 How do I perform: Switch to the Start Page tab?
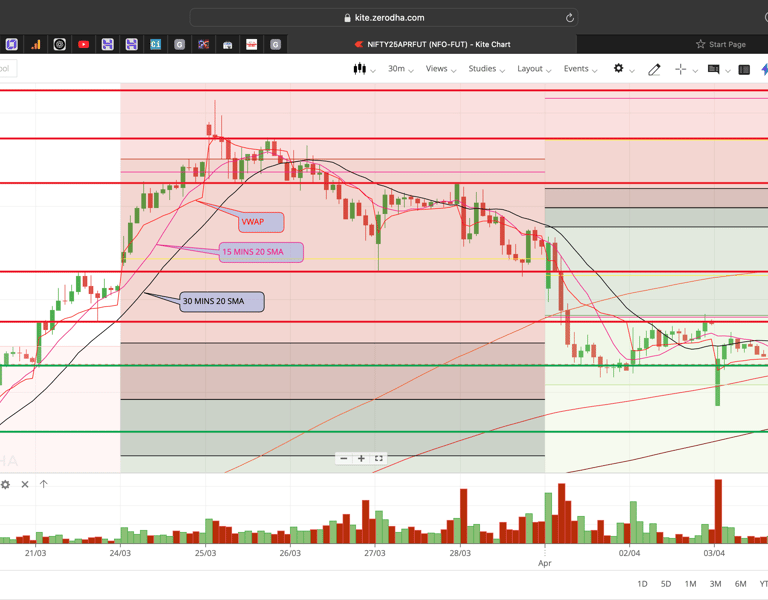tap(721, 44)
